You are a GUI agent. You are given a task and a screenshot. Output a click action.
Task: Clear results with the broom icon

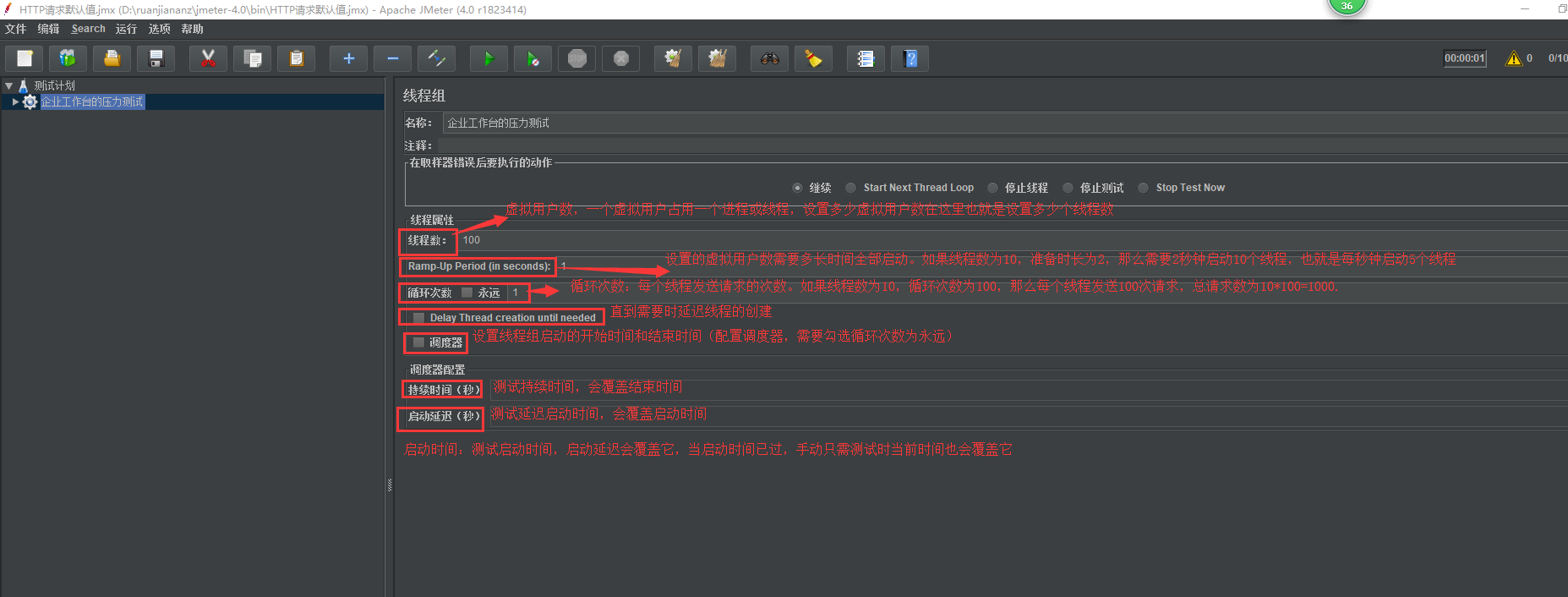[x=674, y=58]
